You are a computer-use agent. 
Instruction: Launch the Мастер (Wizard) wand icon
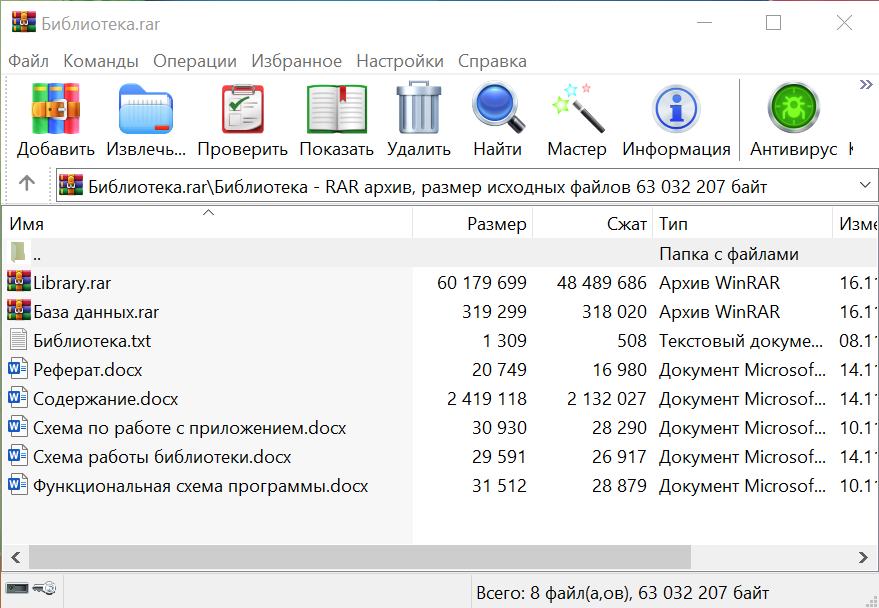[x=577, y=109]
